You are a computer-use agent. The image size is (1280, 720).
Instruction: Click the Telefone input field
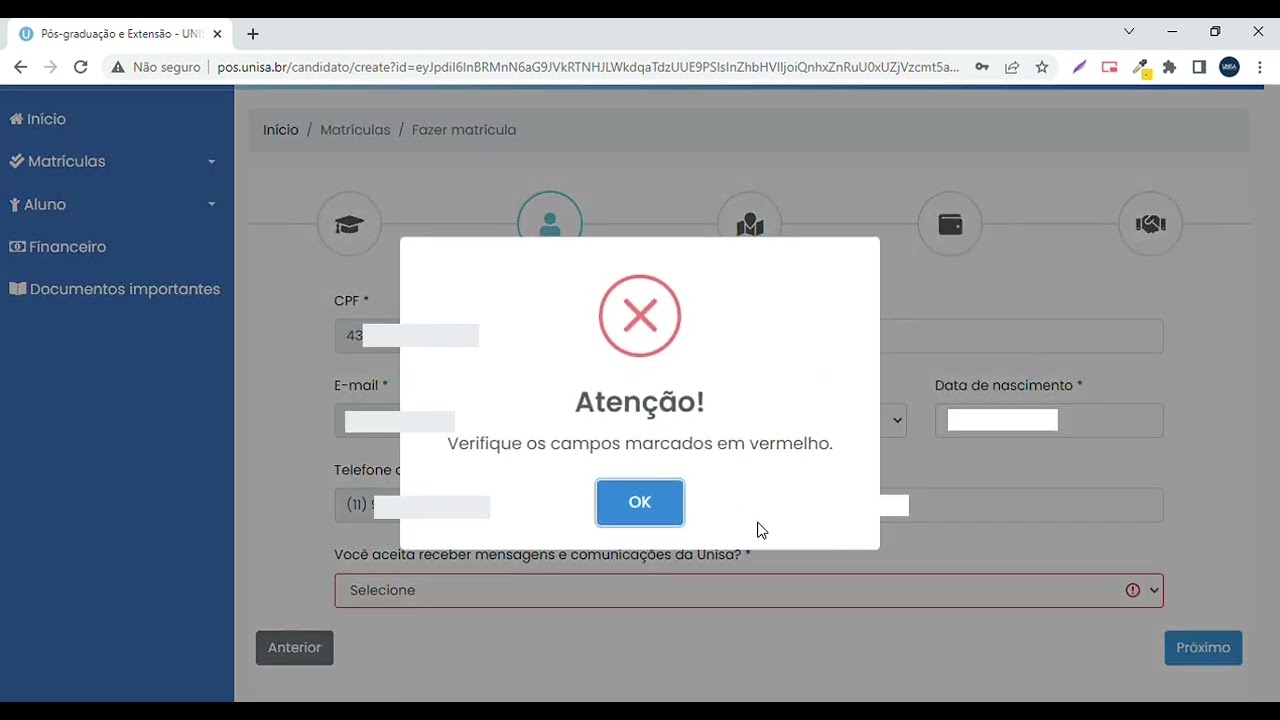coord(367,505)
